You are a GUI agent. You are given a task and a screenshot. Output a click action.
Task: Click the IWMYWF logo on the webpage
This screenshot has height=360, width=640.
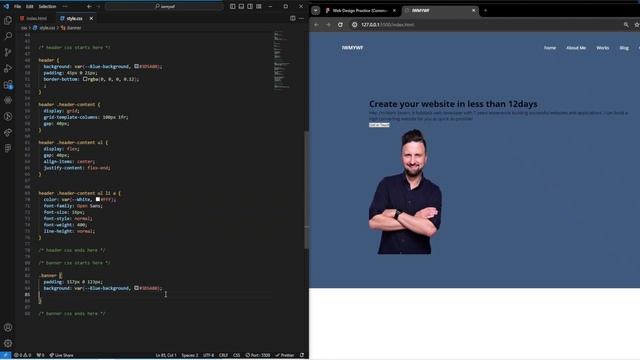pyautogui.click(x=352, y=48)
